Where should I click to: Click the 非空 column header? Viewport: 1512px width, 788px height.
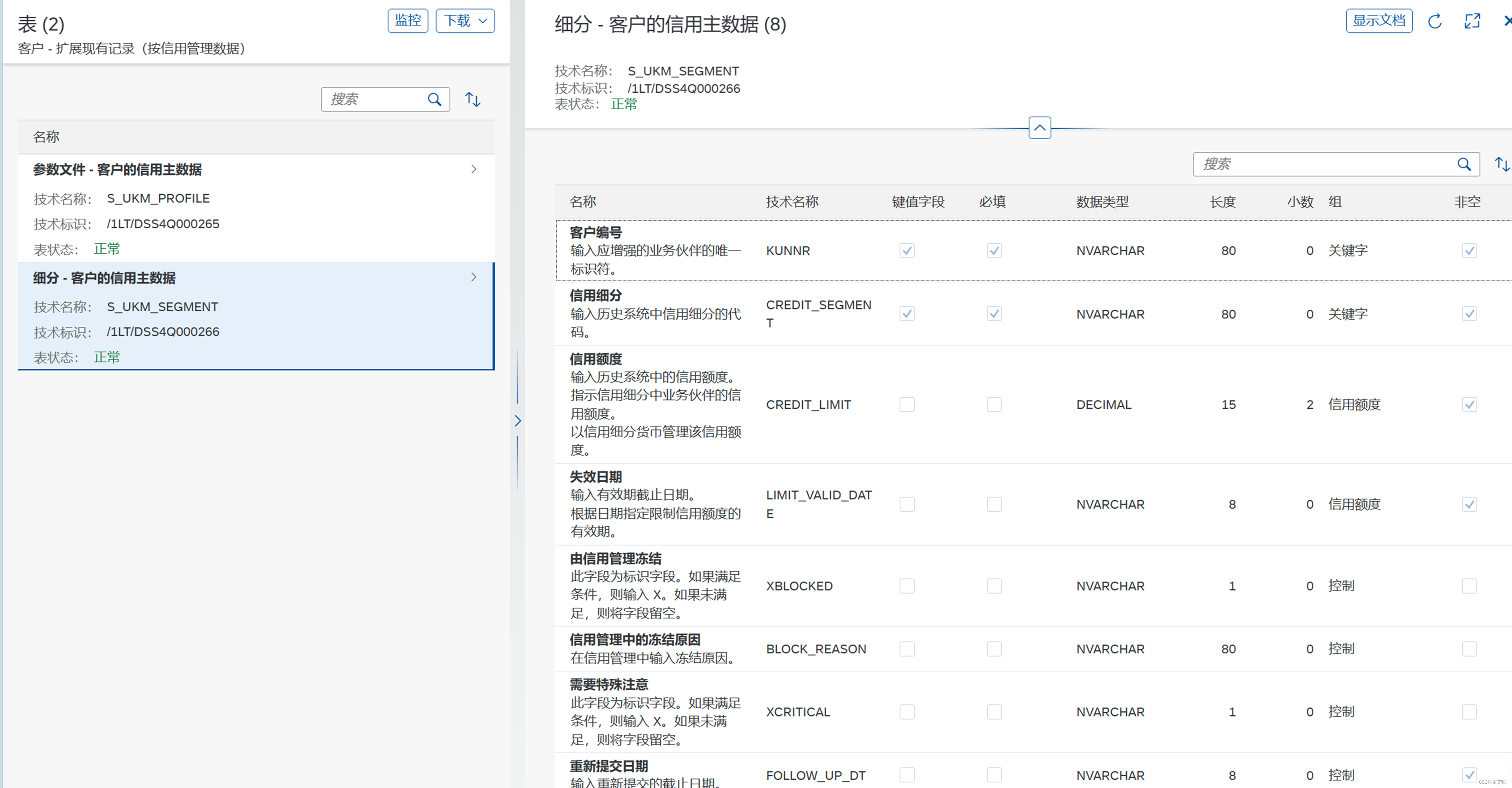coord(1467,202)
